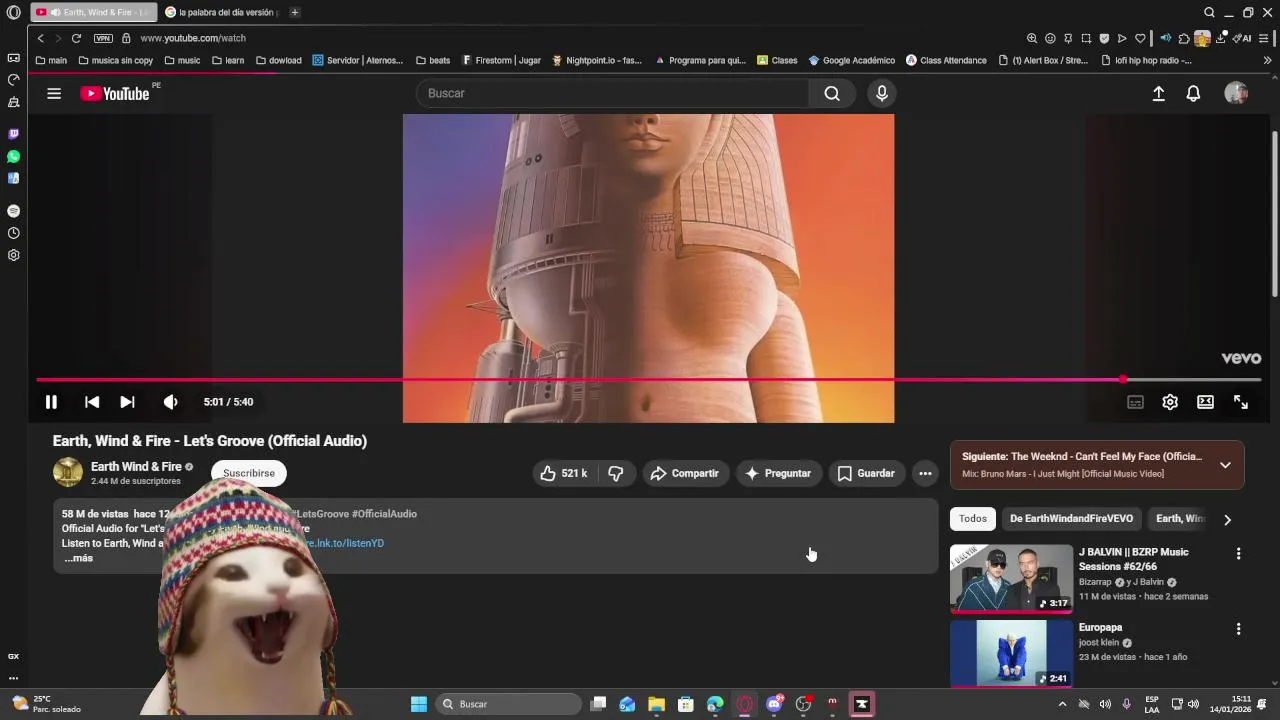Open File Explorer from taskbar
This screenshot has width=1280, height=720.
tap(656, 704)
